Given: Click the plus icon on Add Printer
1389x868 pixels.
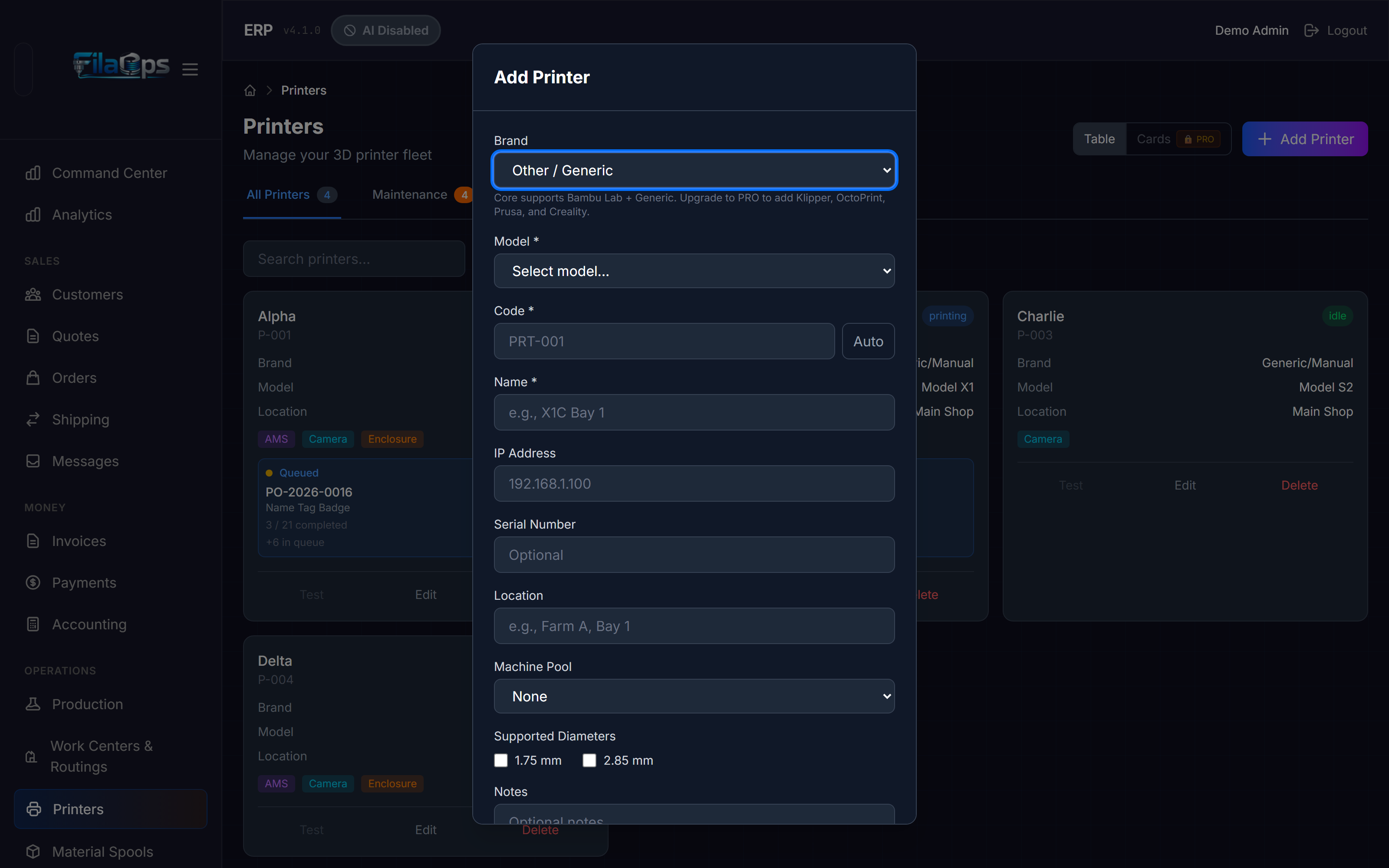Looking at the screenshot, I should point(1264,139).
